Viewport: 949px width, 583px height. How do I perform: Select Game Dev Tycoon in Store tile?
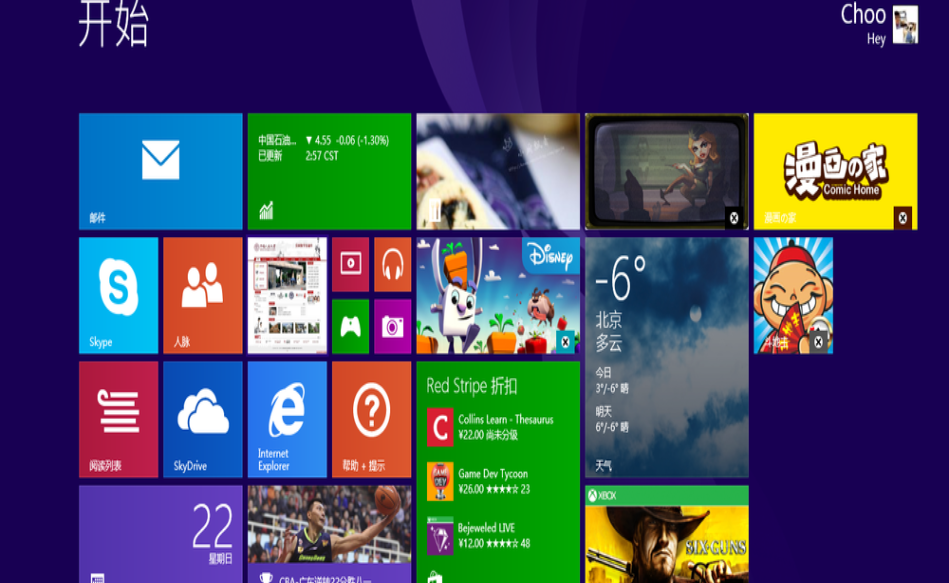click(x=478, y=481)
